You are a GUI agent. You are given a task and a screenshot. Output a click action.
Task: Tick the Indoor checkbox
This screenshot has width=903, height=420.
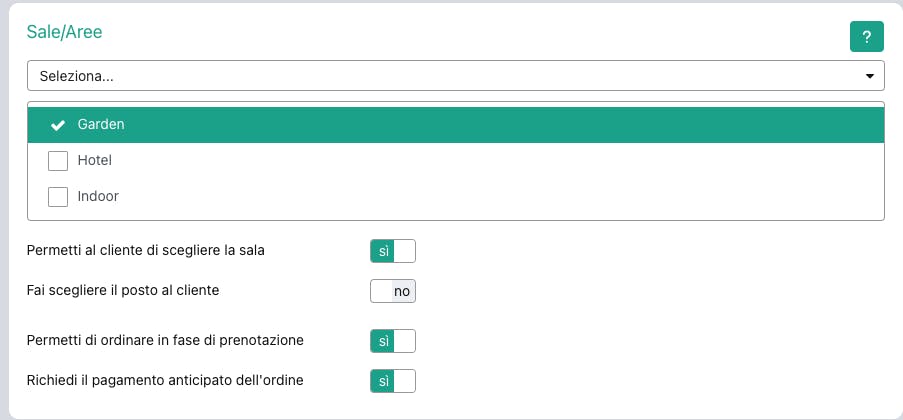tap(58, 197)
